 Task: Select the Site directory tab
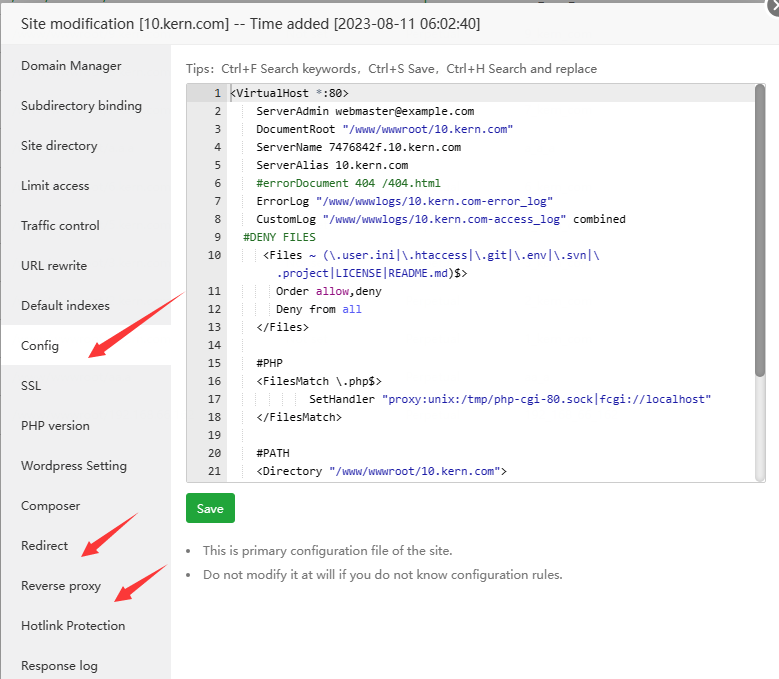(59, 146)
